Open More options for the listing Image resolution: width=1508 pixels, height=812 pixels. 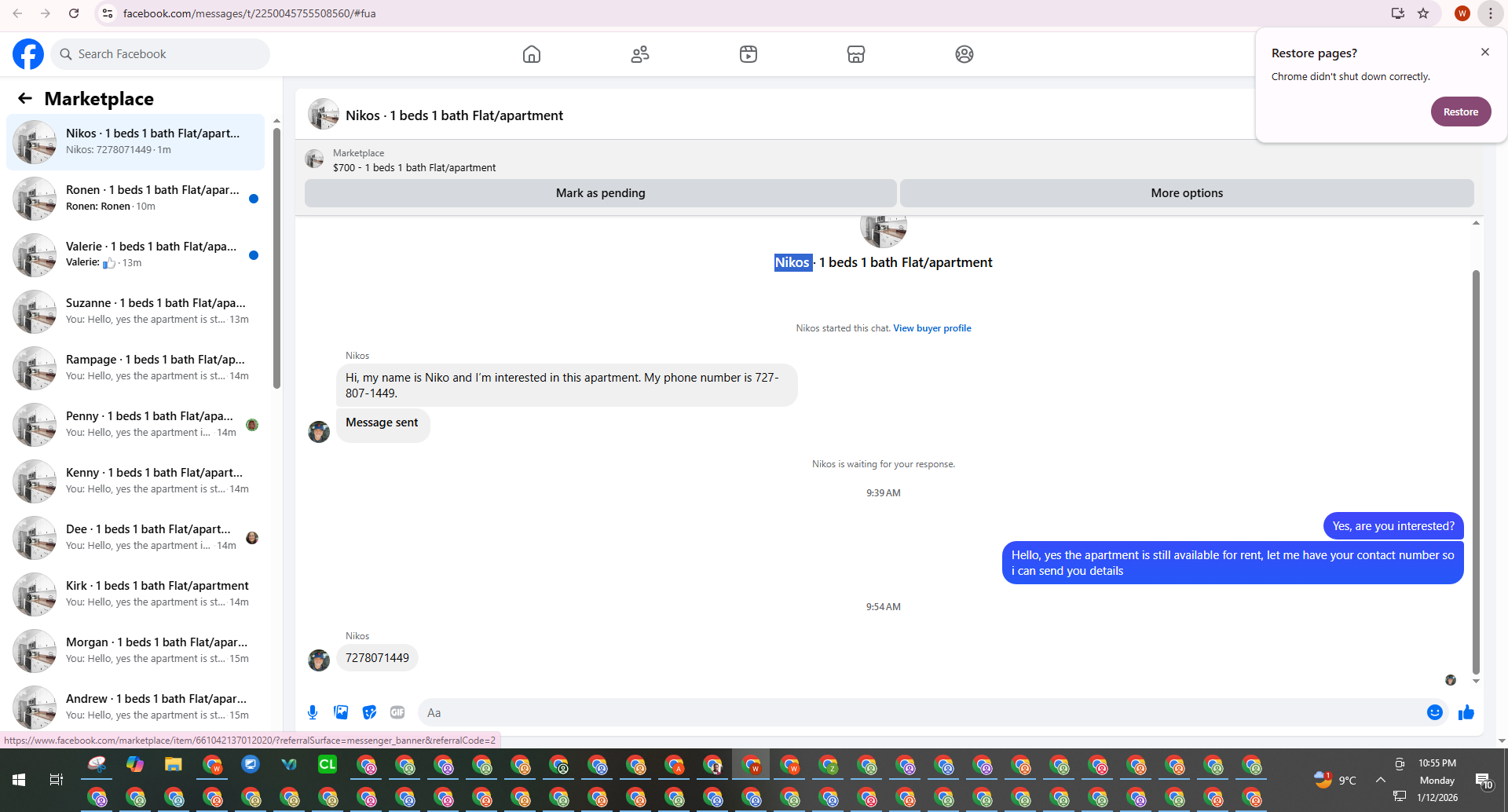tap(1187, 193)
